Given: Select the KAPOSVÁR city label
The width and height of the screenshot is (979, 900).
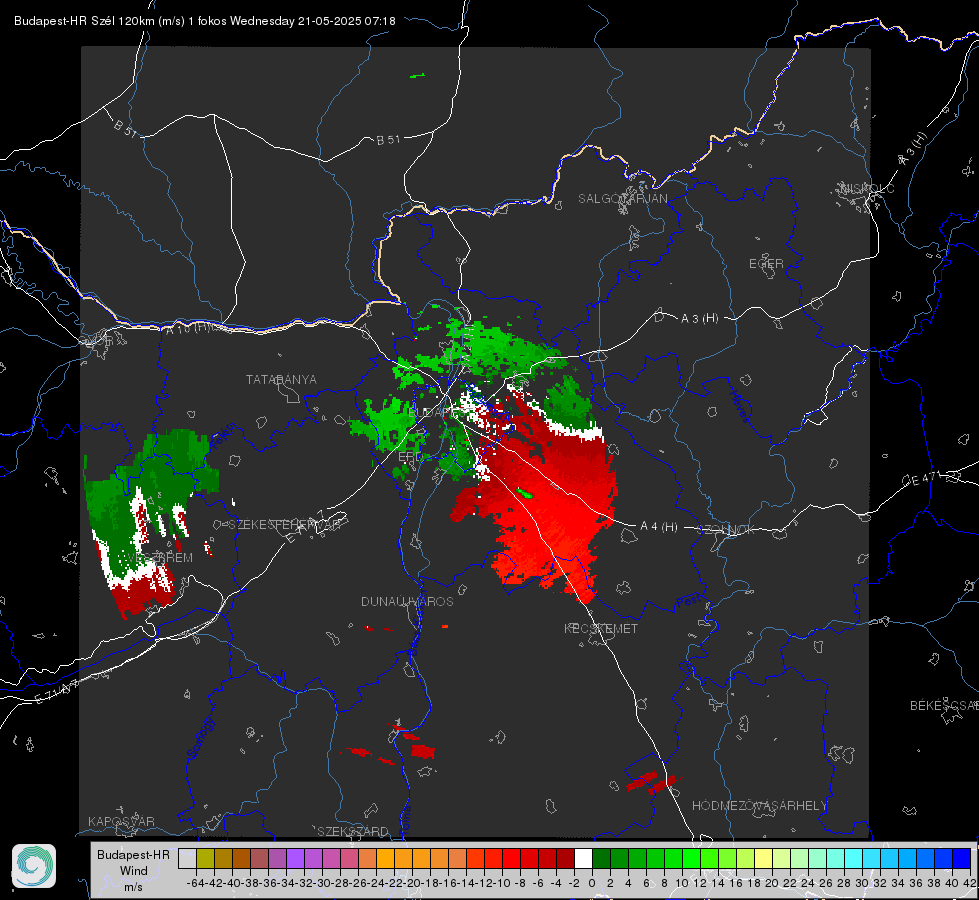Looking at the screenshot, I should [121, 821].
